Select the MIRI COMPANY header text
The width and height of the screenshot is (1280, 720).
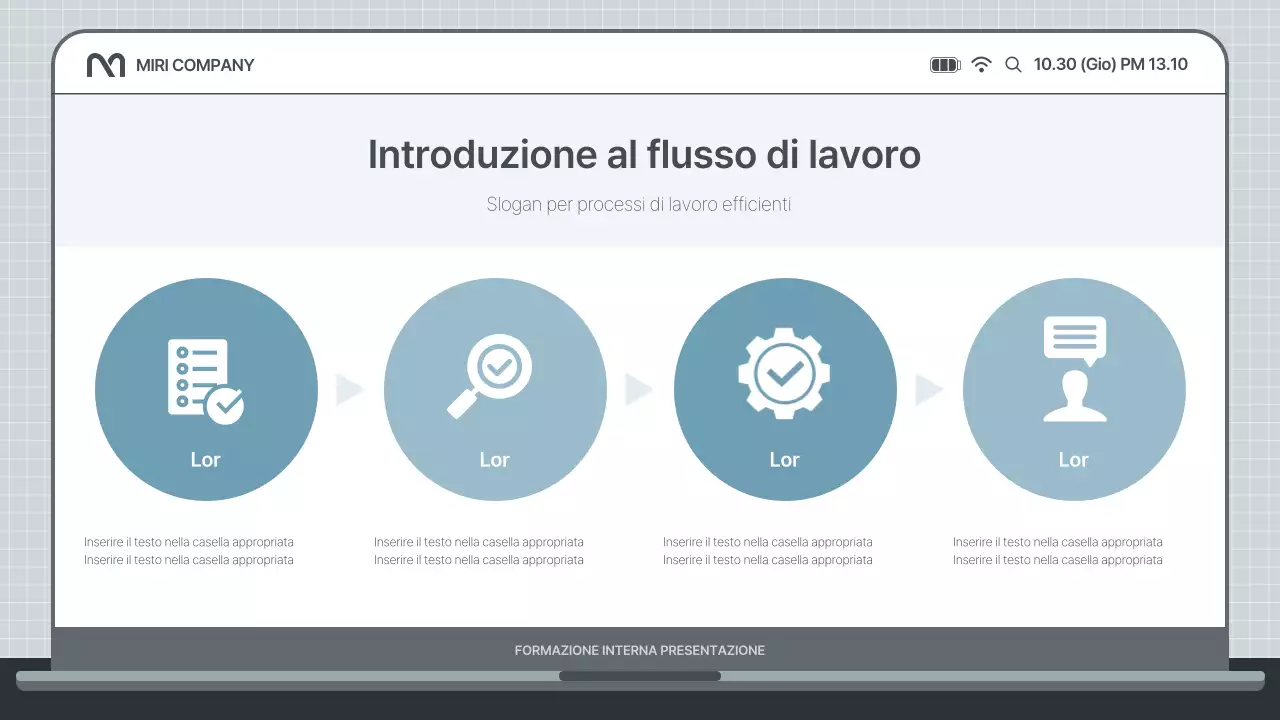[196, 64]
